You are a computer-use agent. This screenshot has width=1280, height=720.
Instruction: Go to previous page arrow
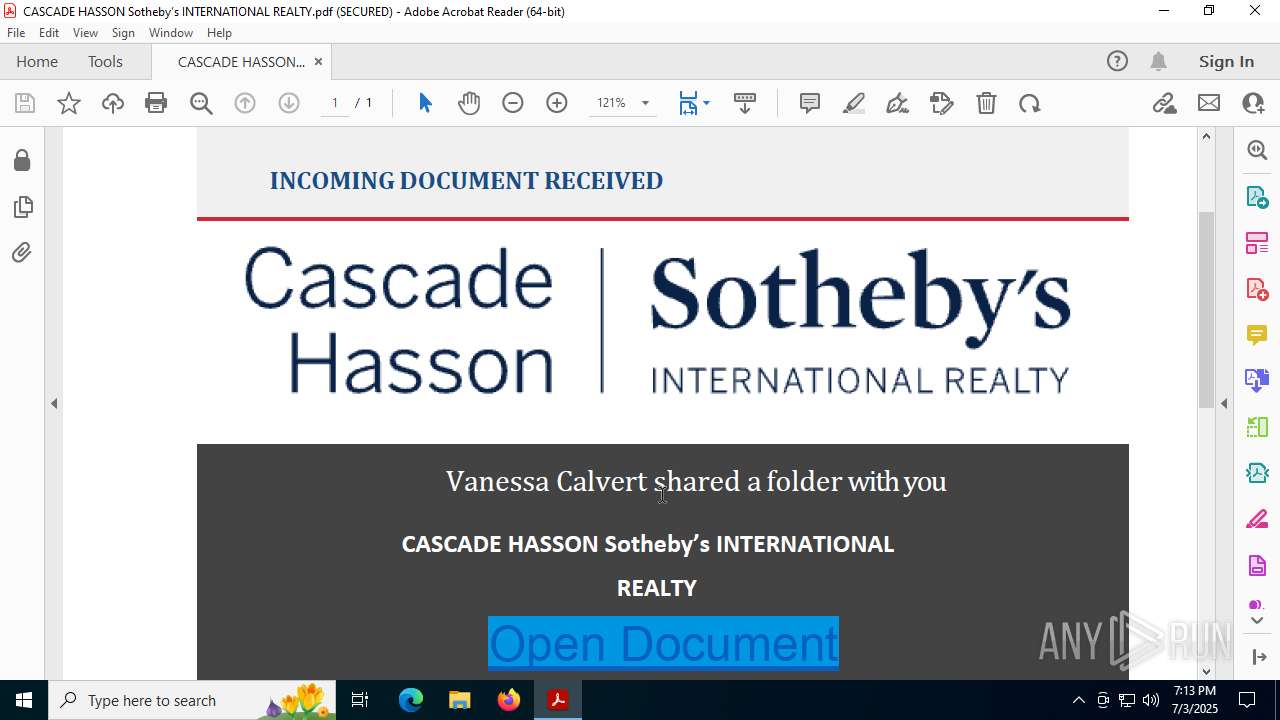point(245,103)
